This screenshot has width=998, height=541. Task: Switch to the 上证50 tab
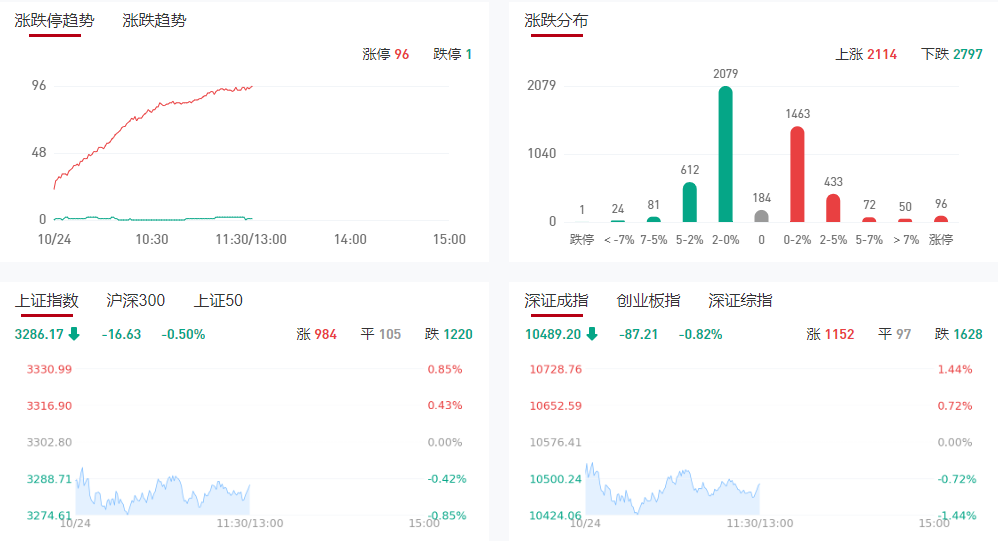click(x=218, y=300)
